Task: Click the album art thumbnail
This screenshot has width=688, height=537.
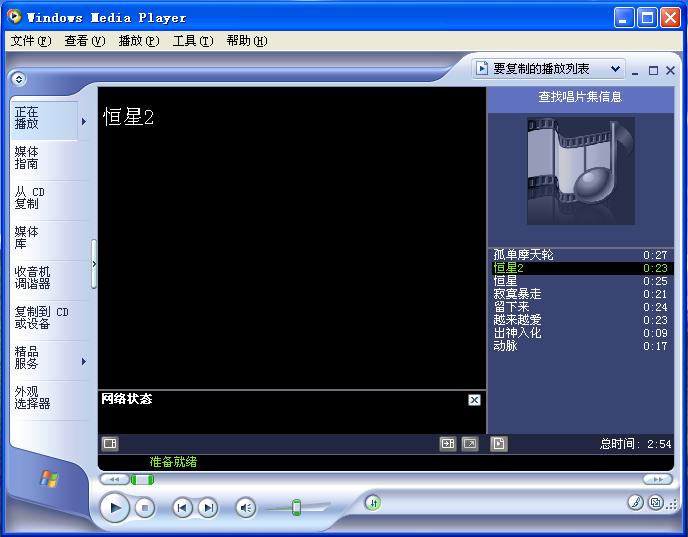Action: coord(580,171)
